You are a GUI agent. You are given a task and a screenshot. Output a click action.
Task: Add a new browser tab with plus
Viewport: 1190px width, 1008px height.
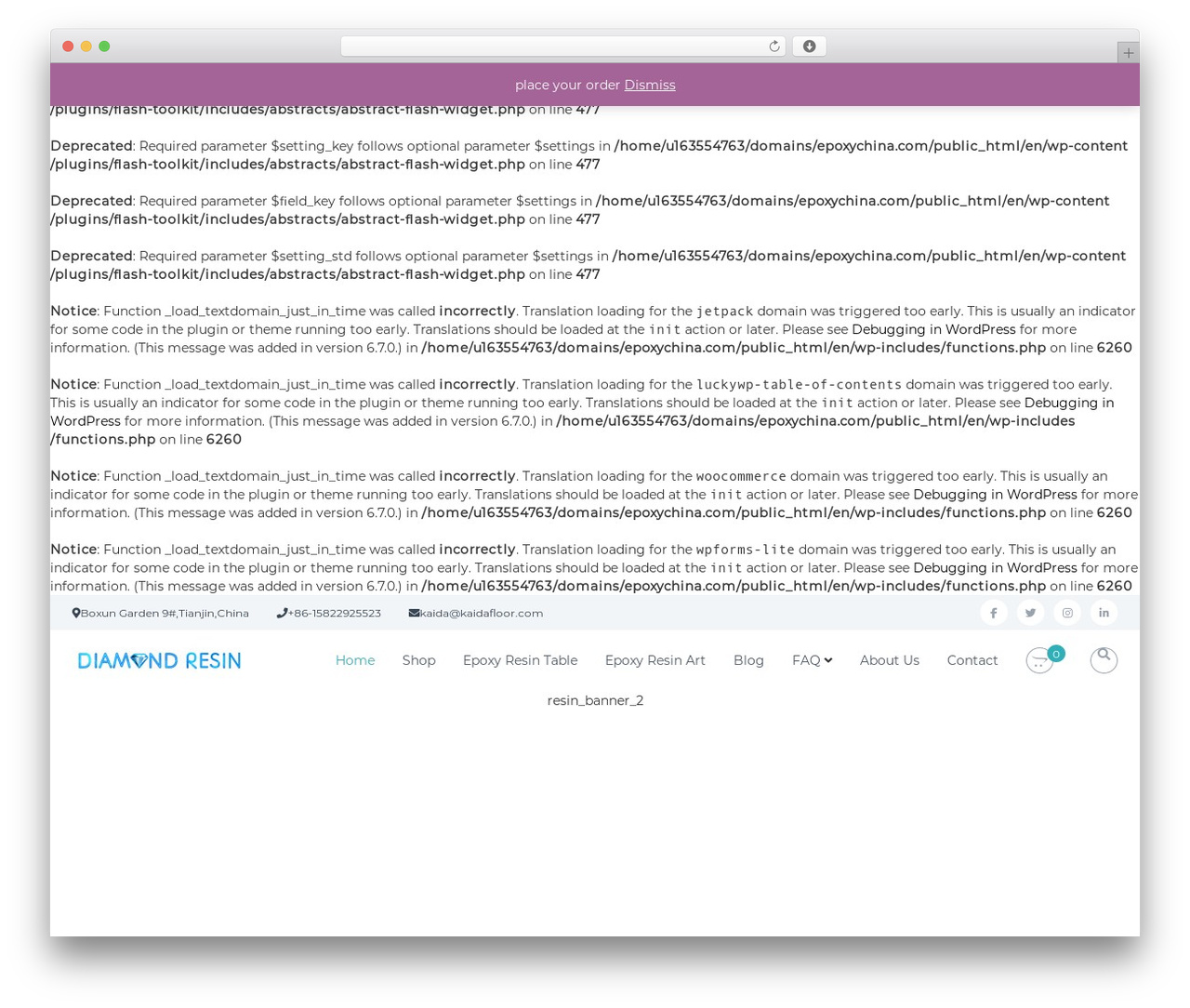point(1128,53)
